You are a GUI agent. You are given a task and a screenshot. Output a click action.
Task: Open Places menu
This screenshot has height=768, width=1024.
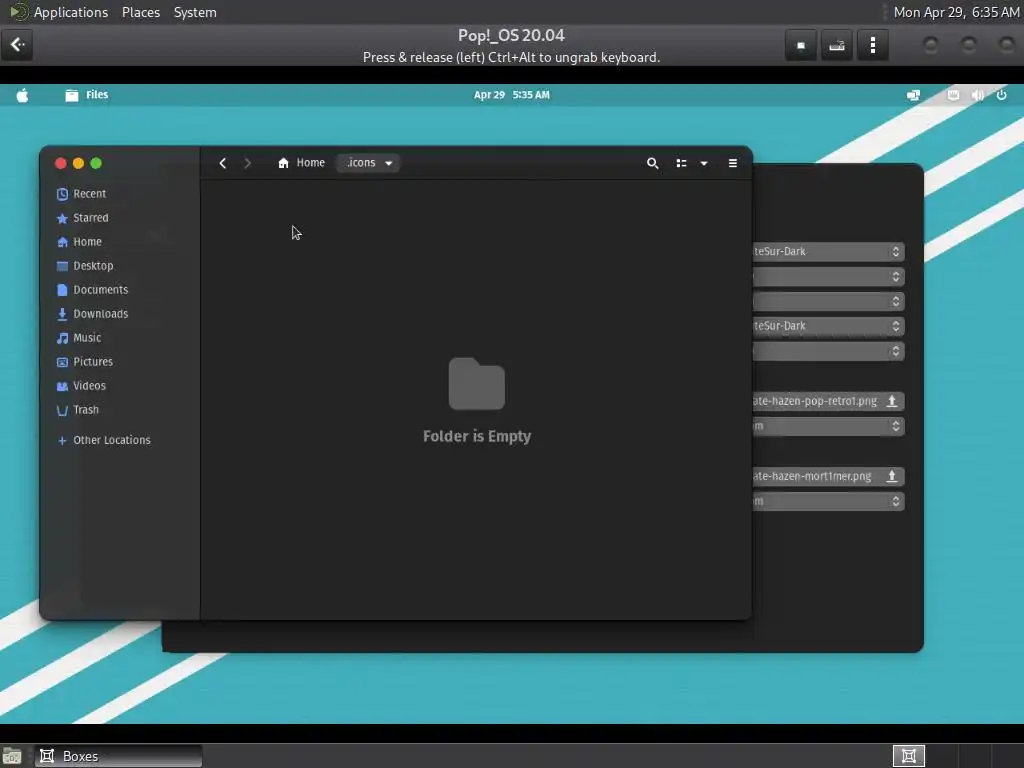[141, 12]
